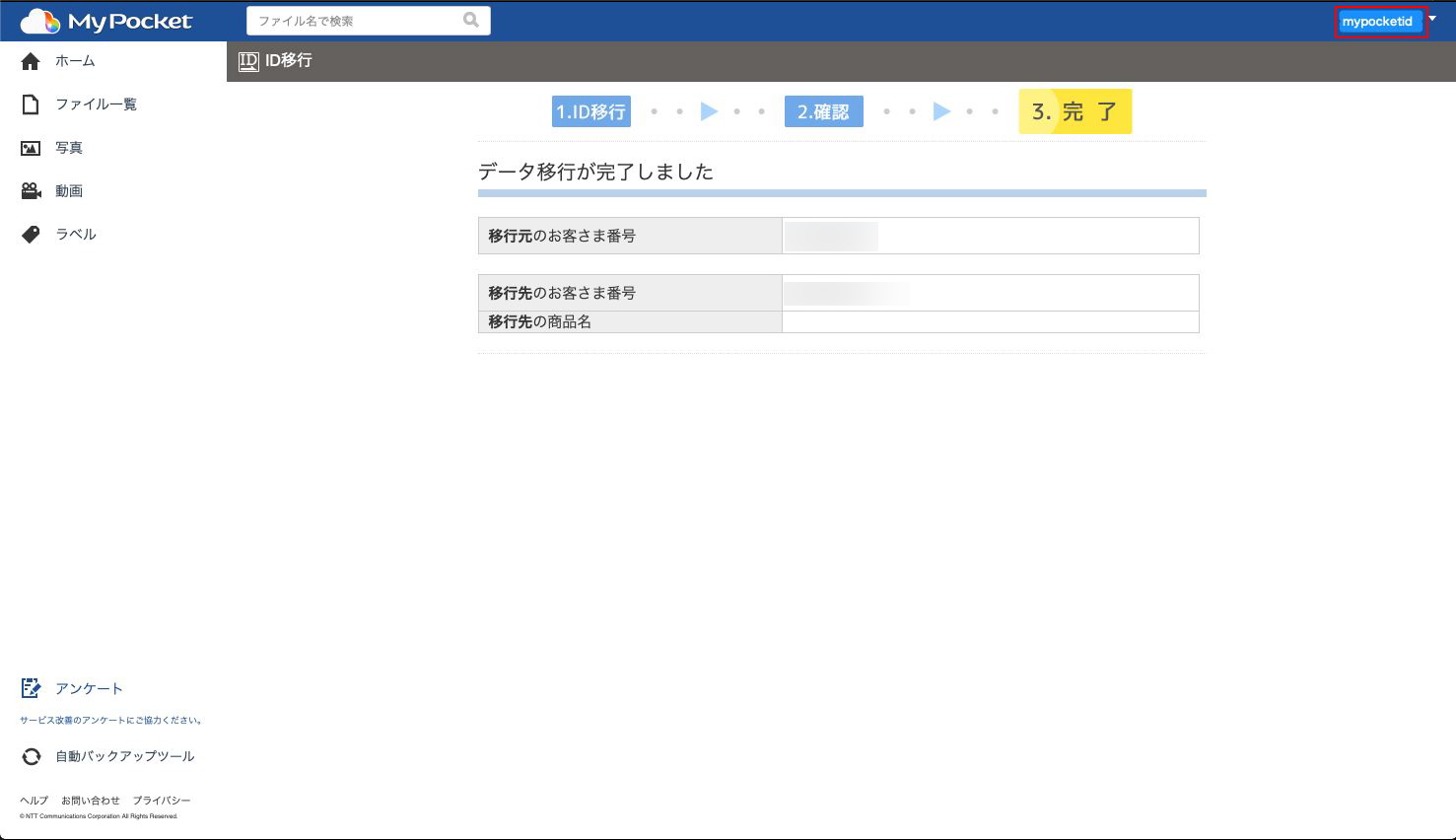Click the データ移行が完了しました heading
This screenshot has height=840, width=1456.
point(595,172)
